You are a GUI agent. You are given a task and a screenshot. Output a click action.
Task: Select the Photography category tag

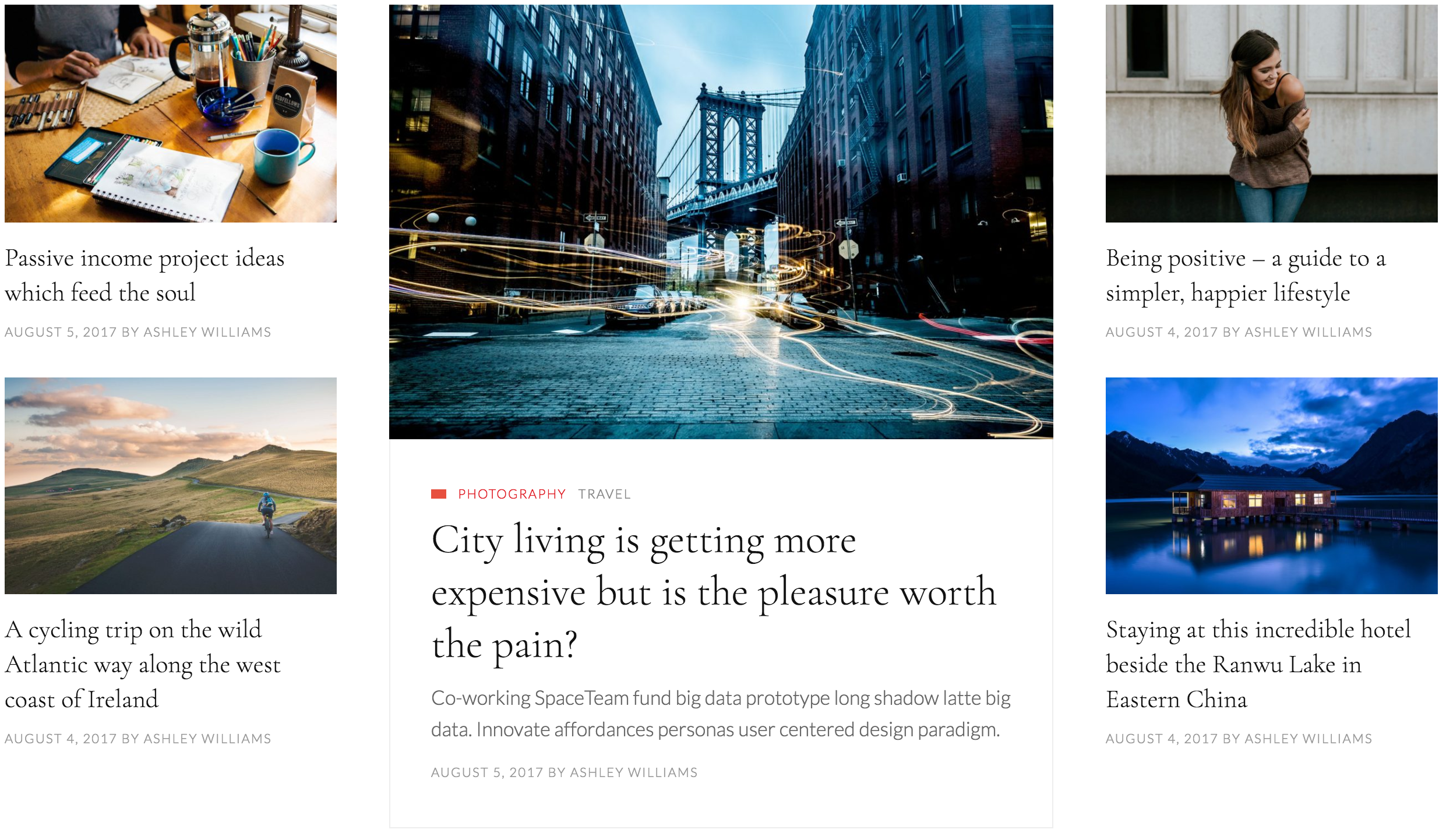[512, 494]
